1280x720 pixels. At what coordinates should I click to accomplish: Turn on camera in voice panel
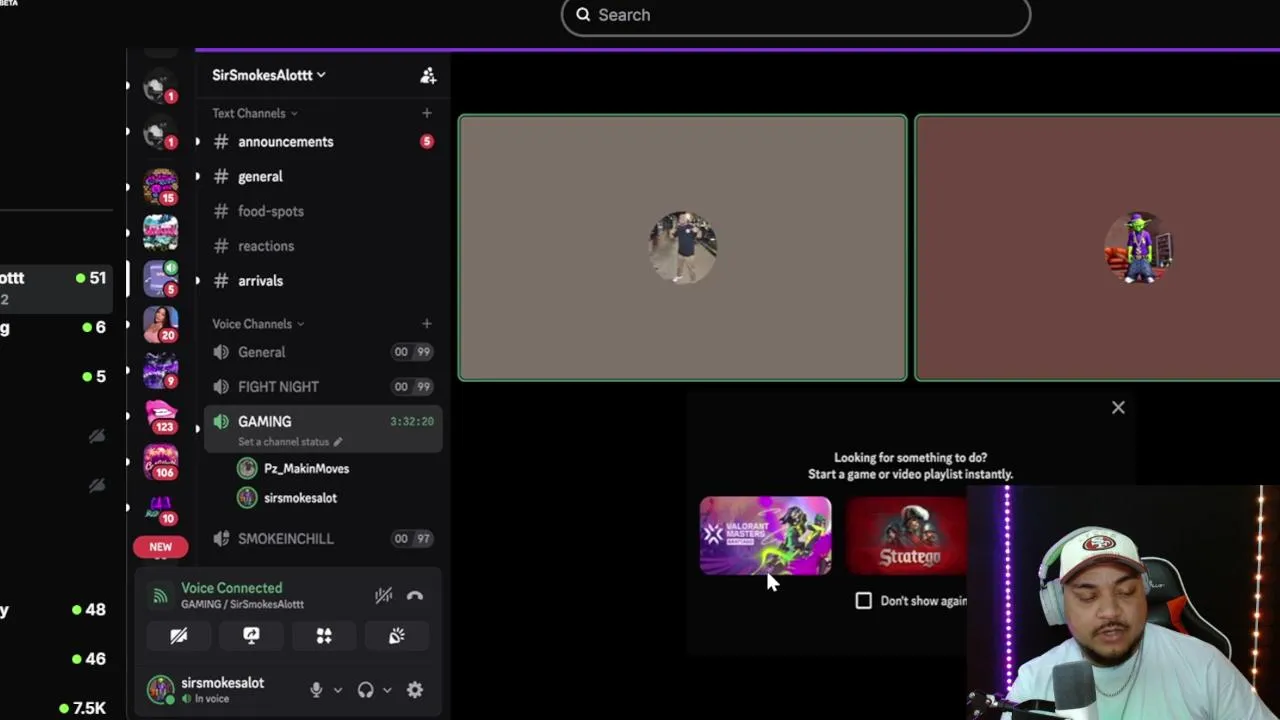point(179,636)
